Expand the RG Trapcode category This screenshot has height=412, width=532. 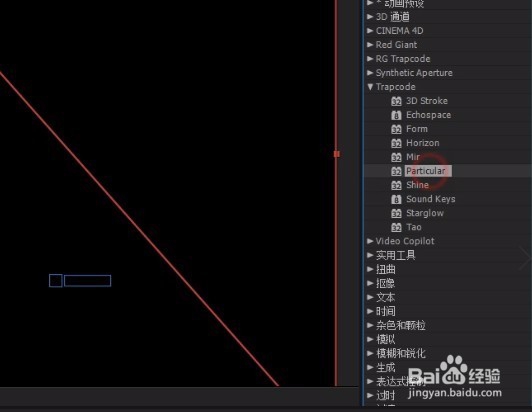pyautogui.click(x=370, y=58)
